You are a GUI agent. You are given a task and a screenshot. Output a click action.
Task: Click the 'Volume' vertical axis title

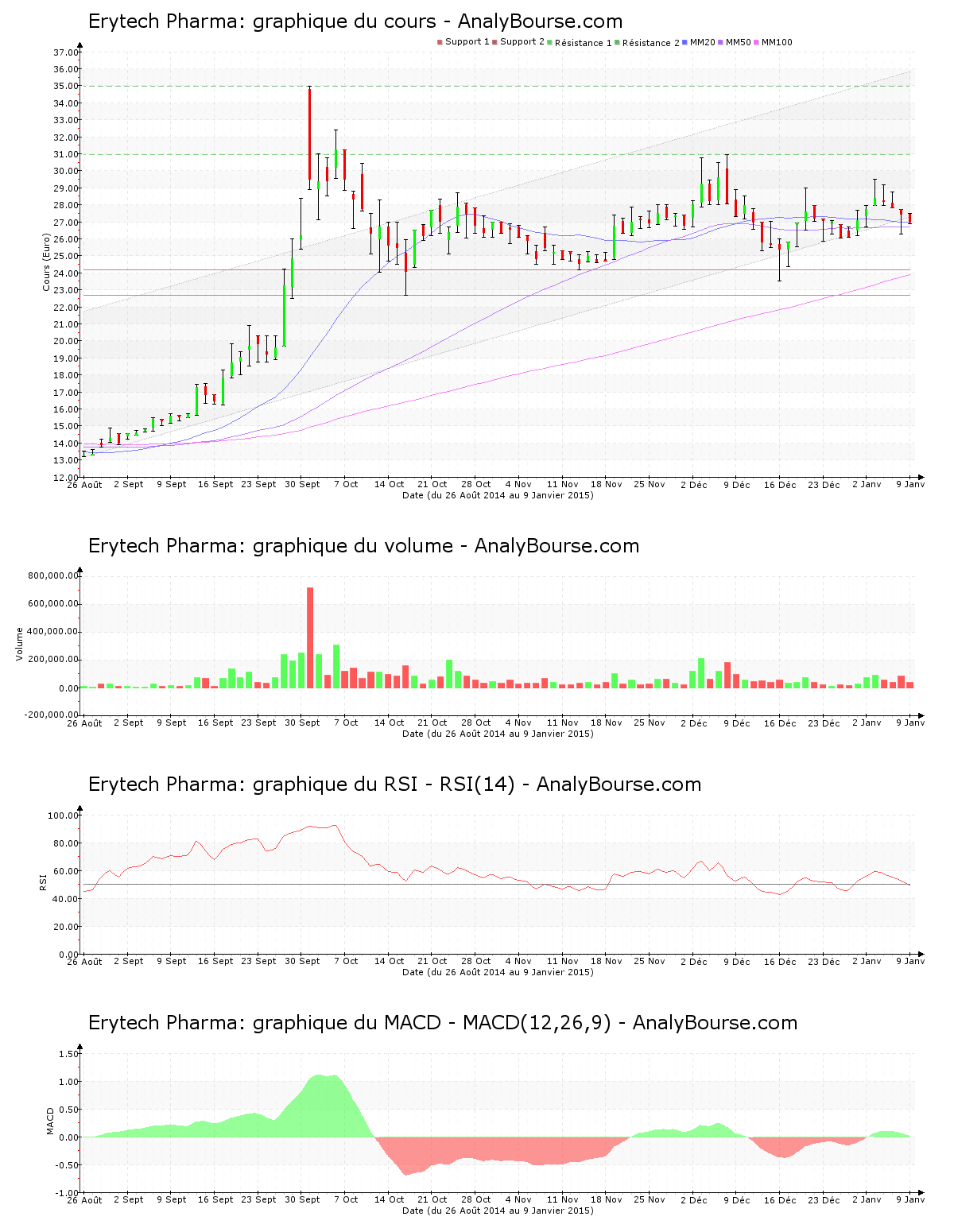pos(20,644)
